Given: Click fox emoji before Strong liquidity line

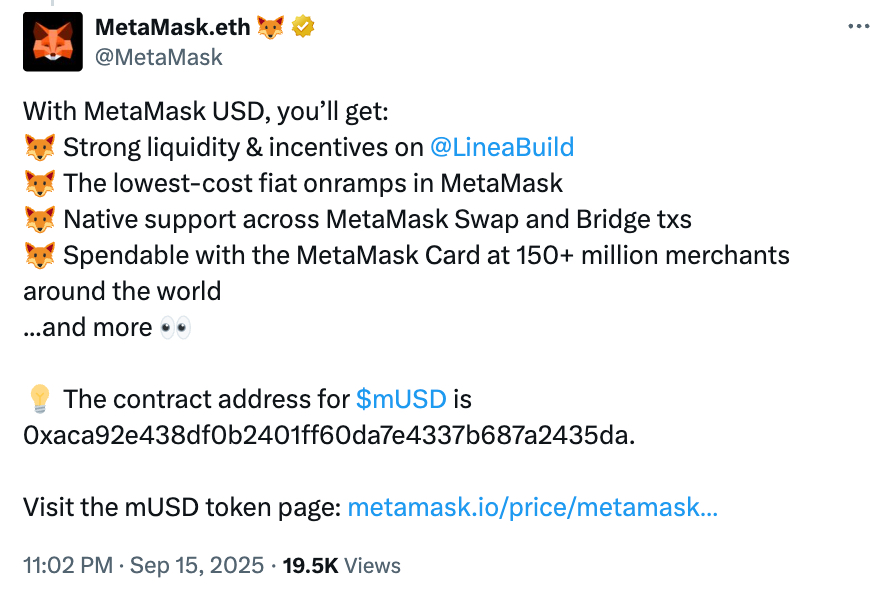Looking at the screenshot, I should pyautogui.click(x=40, y=147).
